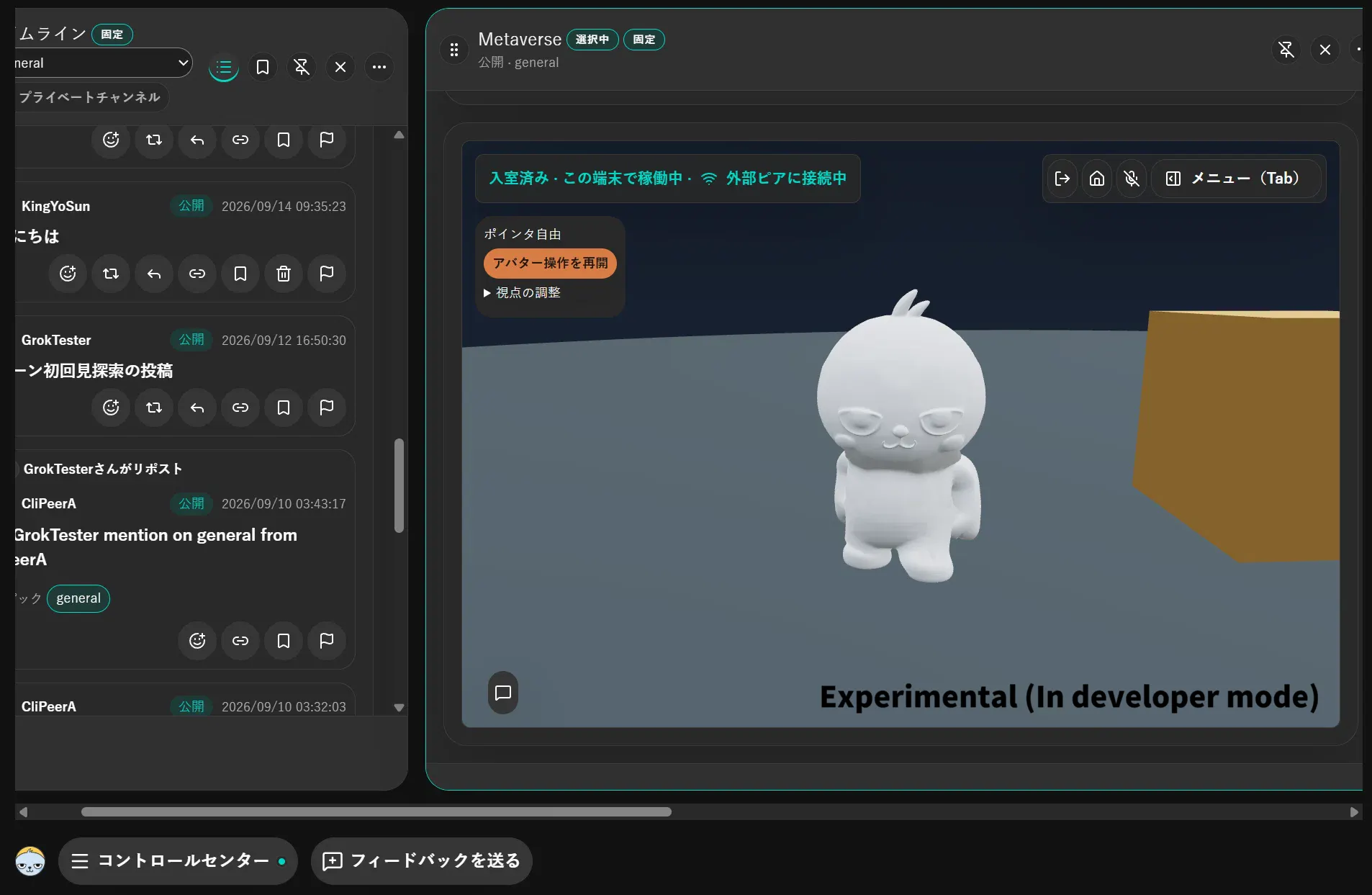
Task: Grab the Metaverse panel drag handle
Action: click(x=454, y=50)
